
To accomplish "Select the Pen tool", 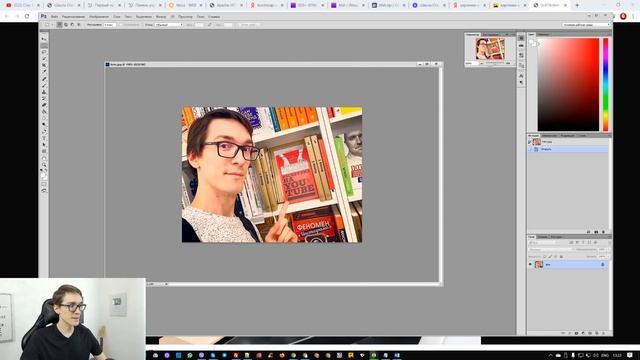I will [x=44, y=131].
